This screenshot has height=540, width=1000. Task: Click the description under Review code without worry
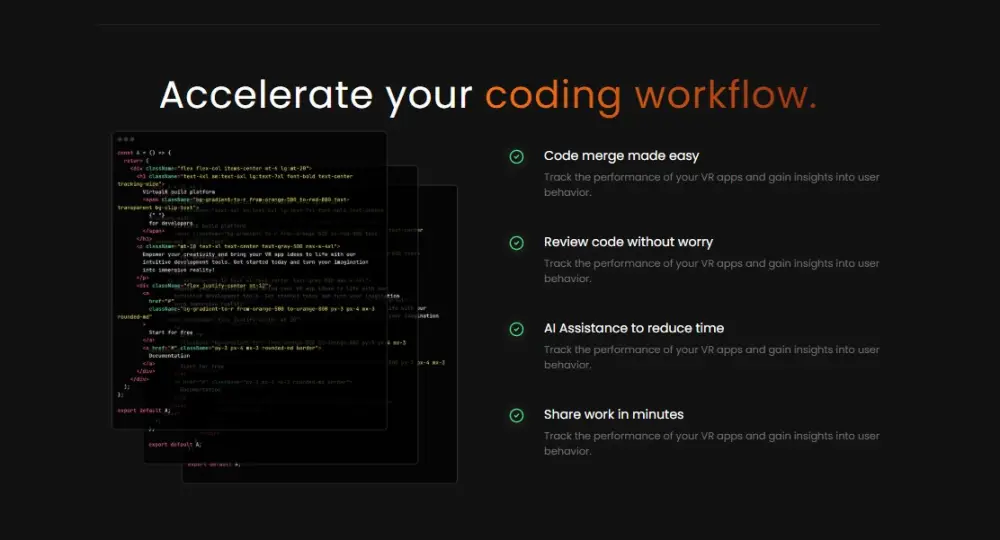[x=712, y=270]
